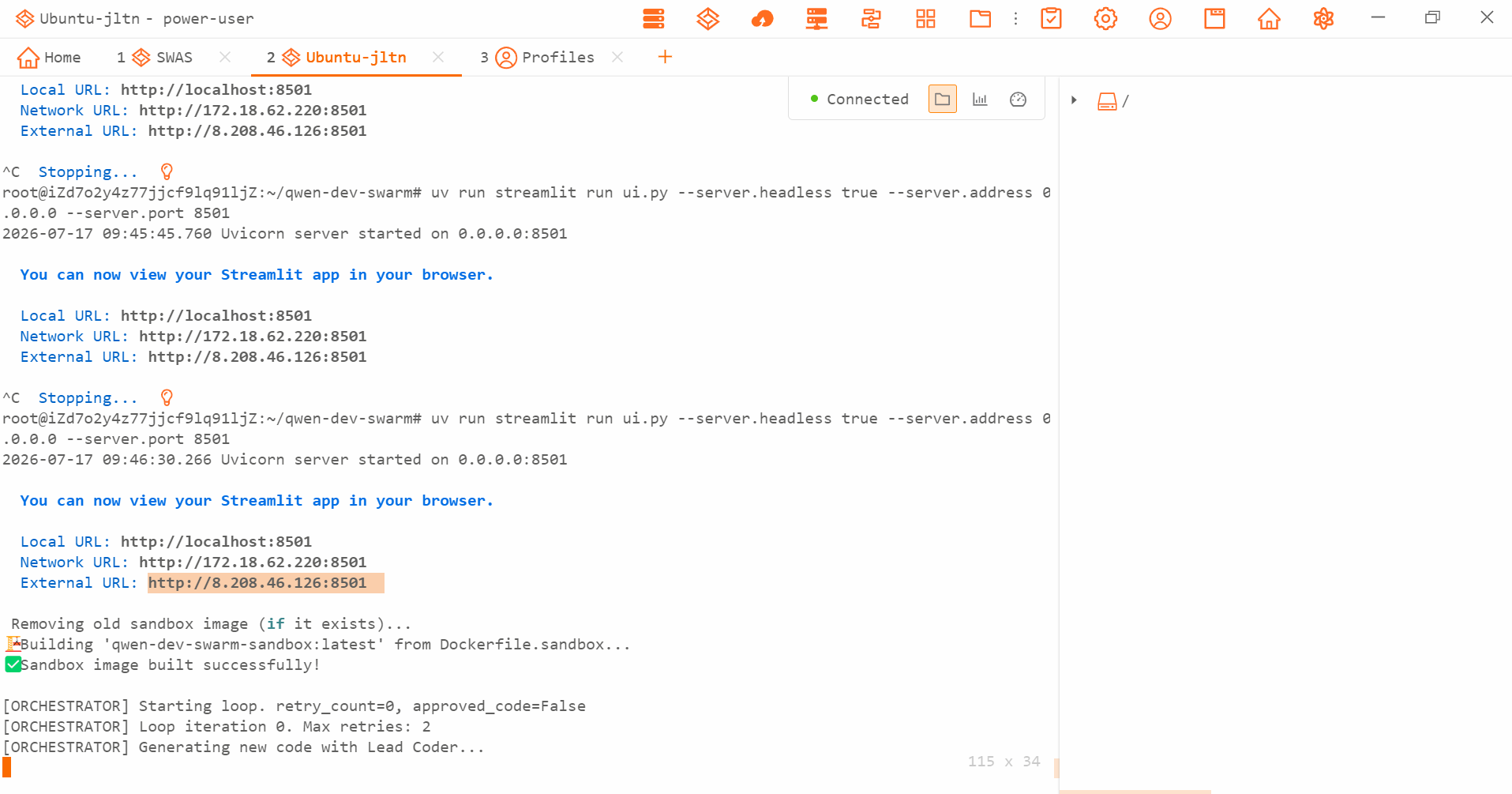Open the server list icon in title bar
This screenshot has width=1512, height=794.
point(654,18)
